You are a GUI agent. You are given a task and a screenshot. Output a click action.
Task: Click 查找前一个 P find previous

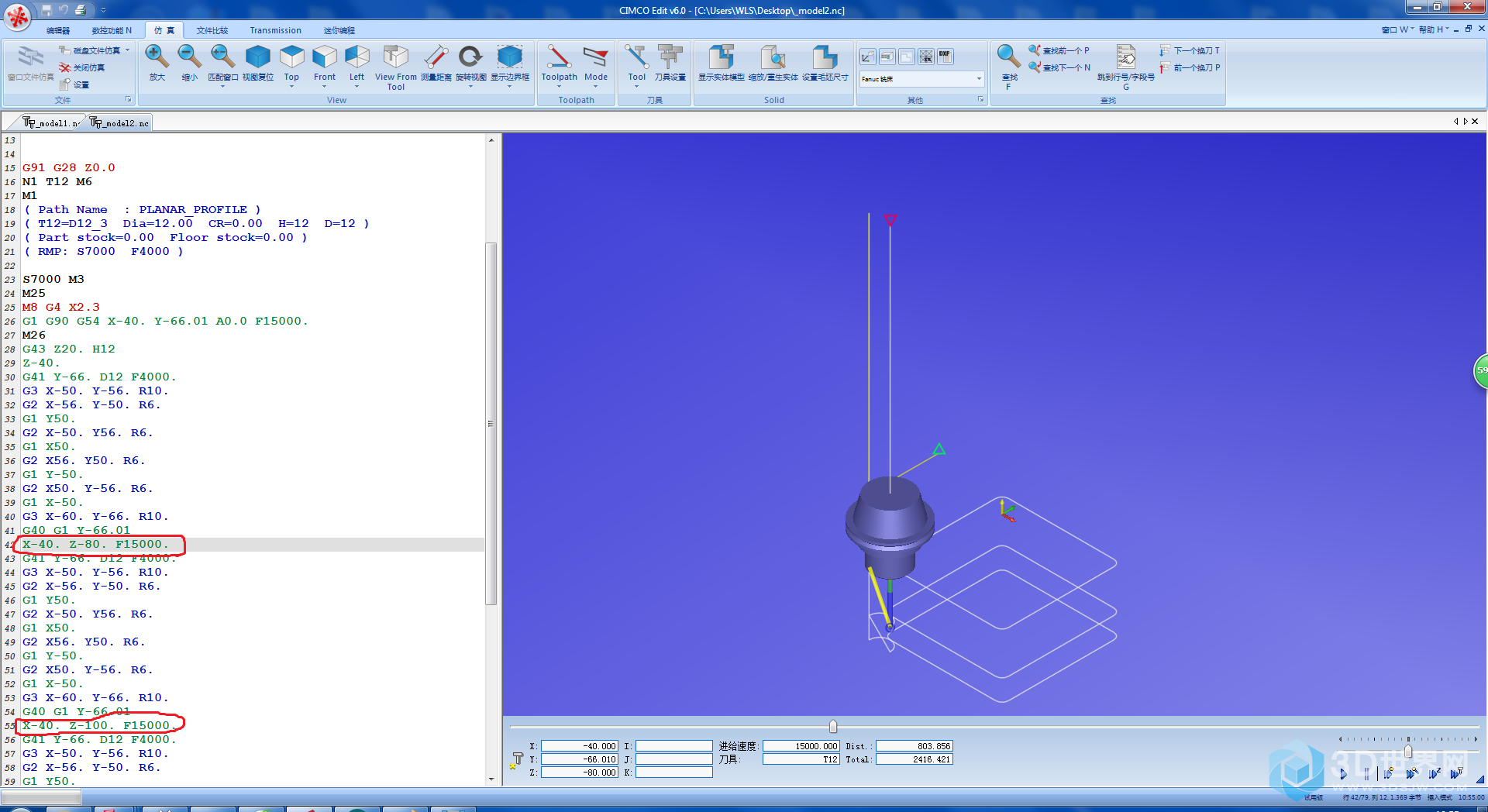click(1059, 50)
